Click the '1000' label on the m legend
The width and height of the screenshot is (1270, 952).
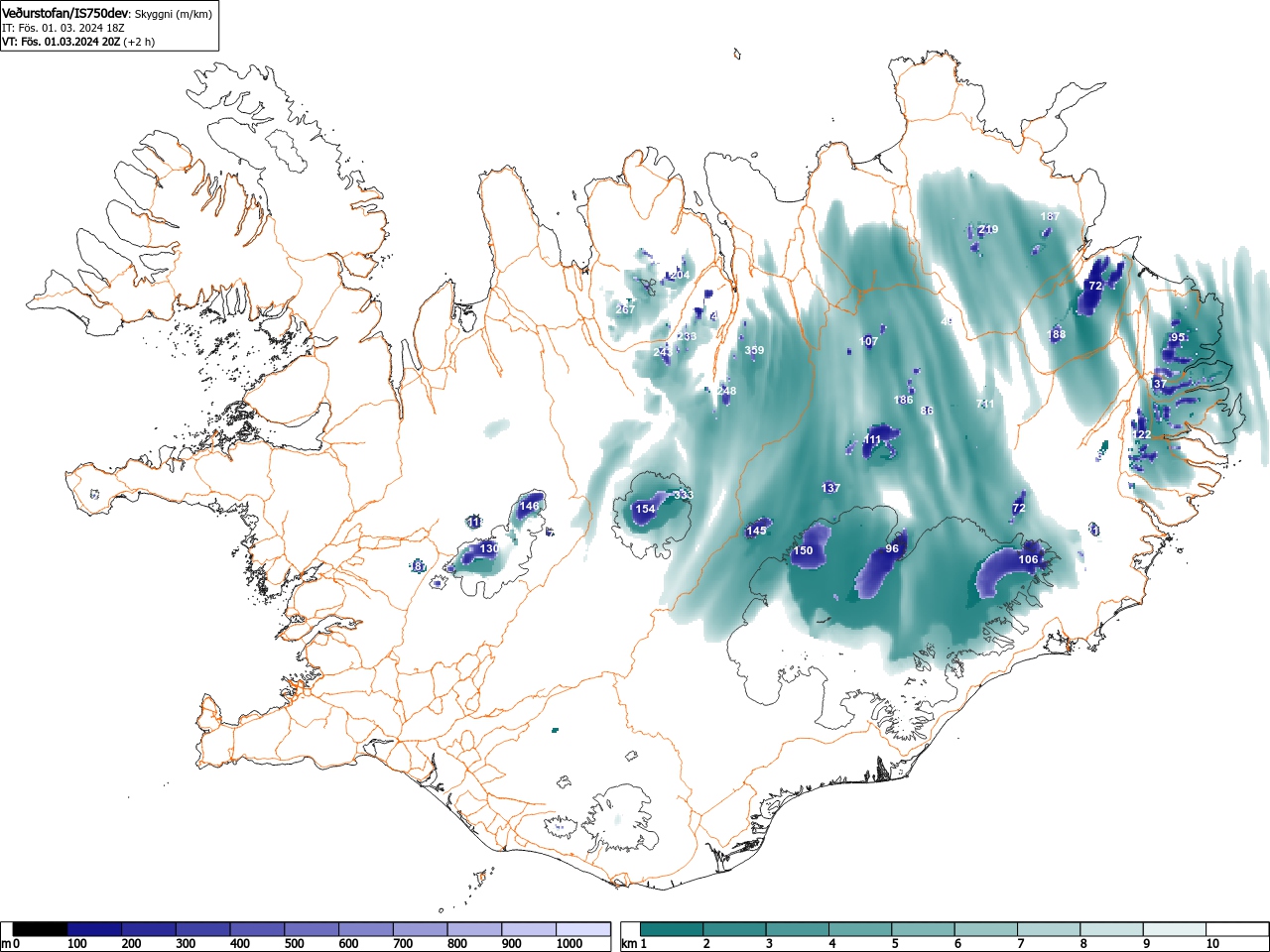tap(570, 944)
